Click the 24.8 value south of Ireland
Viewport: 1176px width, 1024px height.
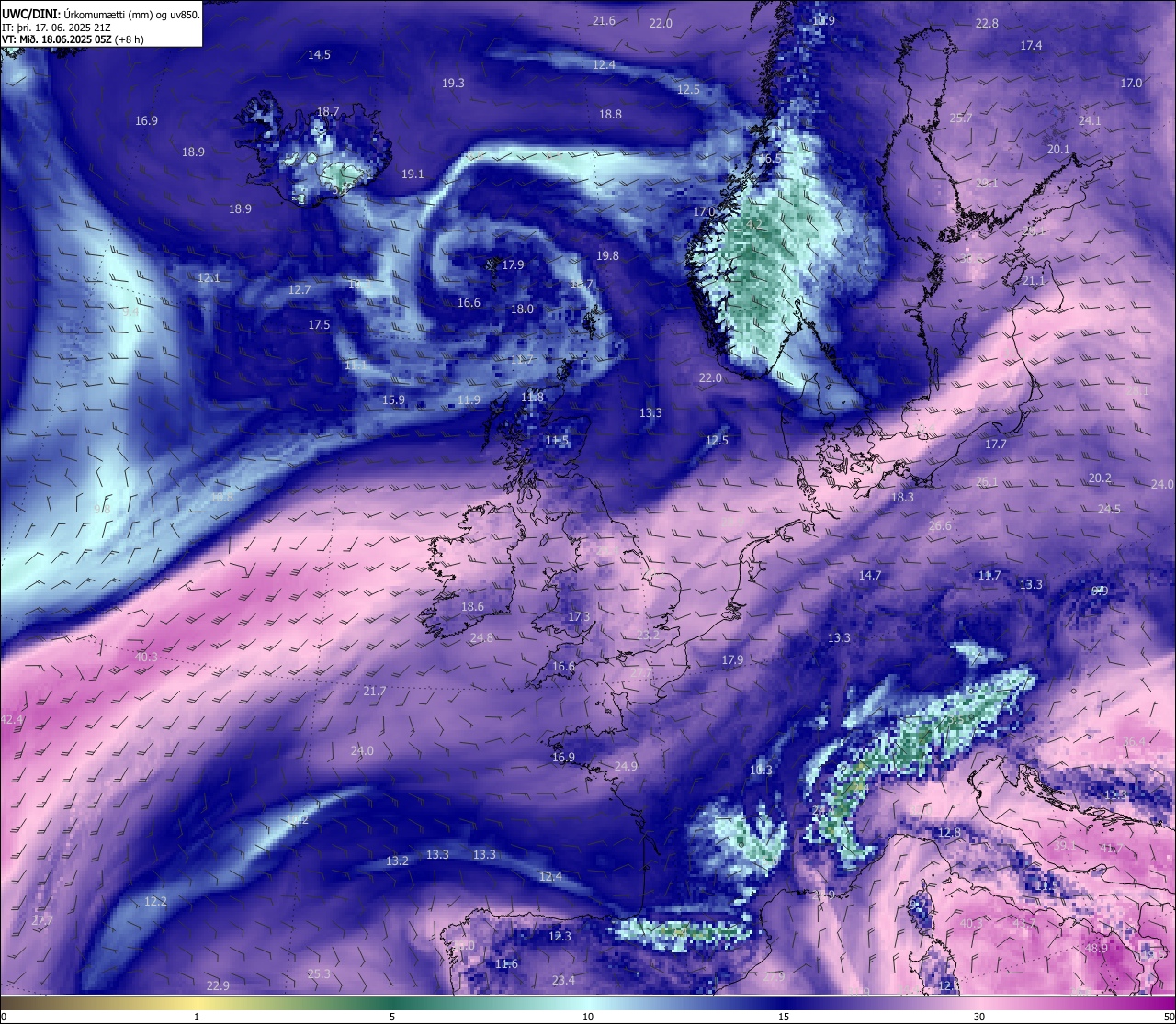(481, 637)
